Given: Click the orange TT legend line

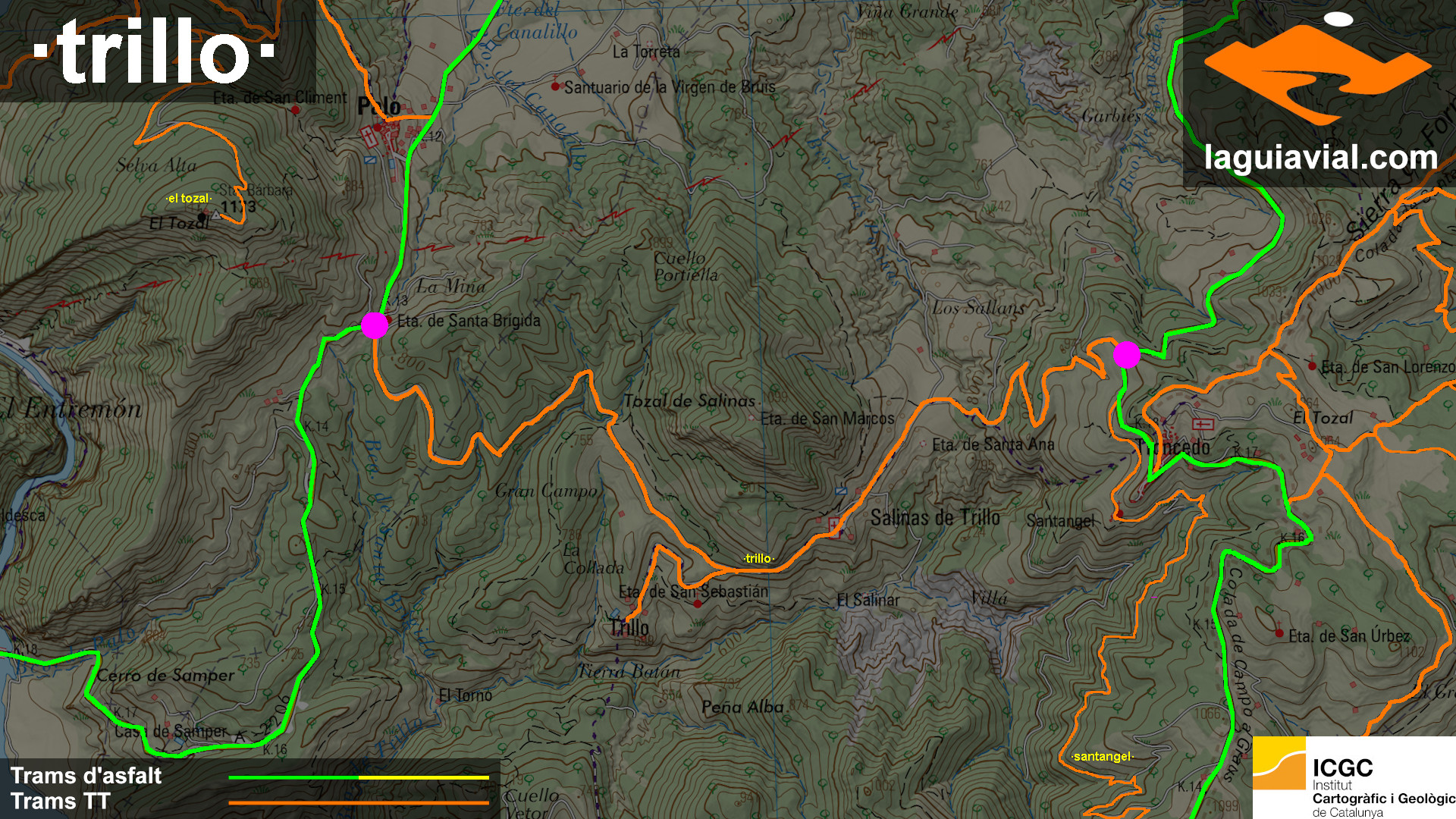Looking at the screenshot, I should (x=359, y=802).
